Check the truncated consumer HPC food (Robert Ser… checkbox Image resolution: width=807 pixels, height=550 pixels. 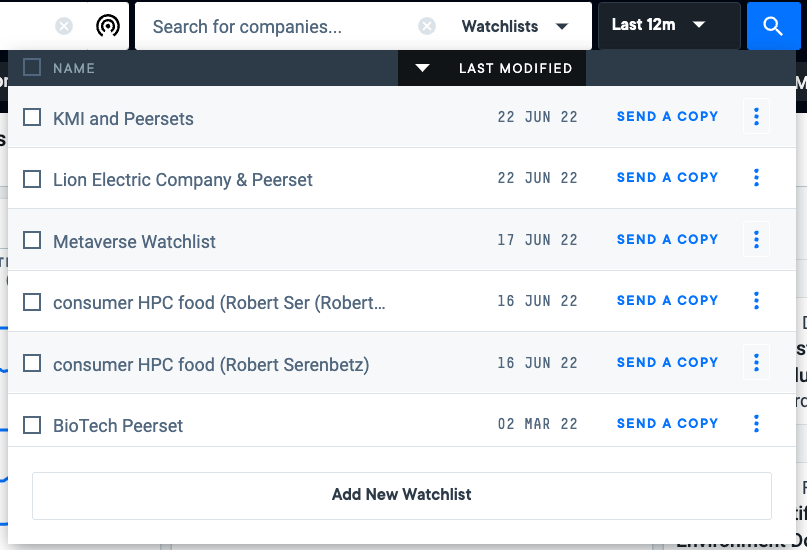coord(32,302)
